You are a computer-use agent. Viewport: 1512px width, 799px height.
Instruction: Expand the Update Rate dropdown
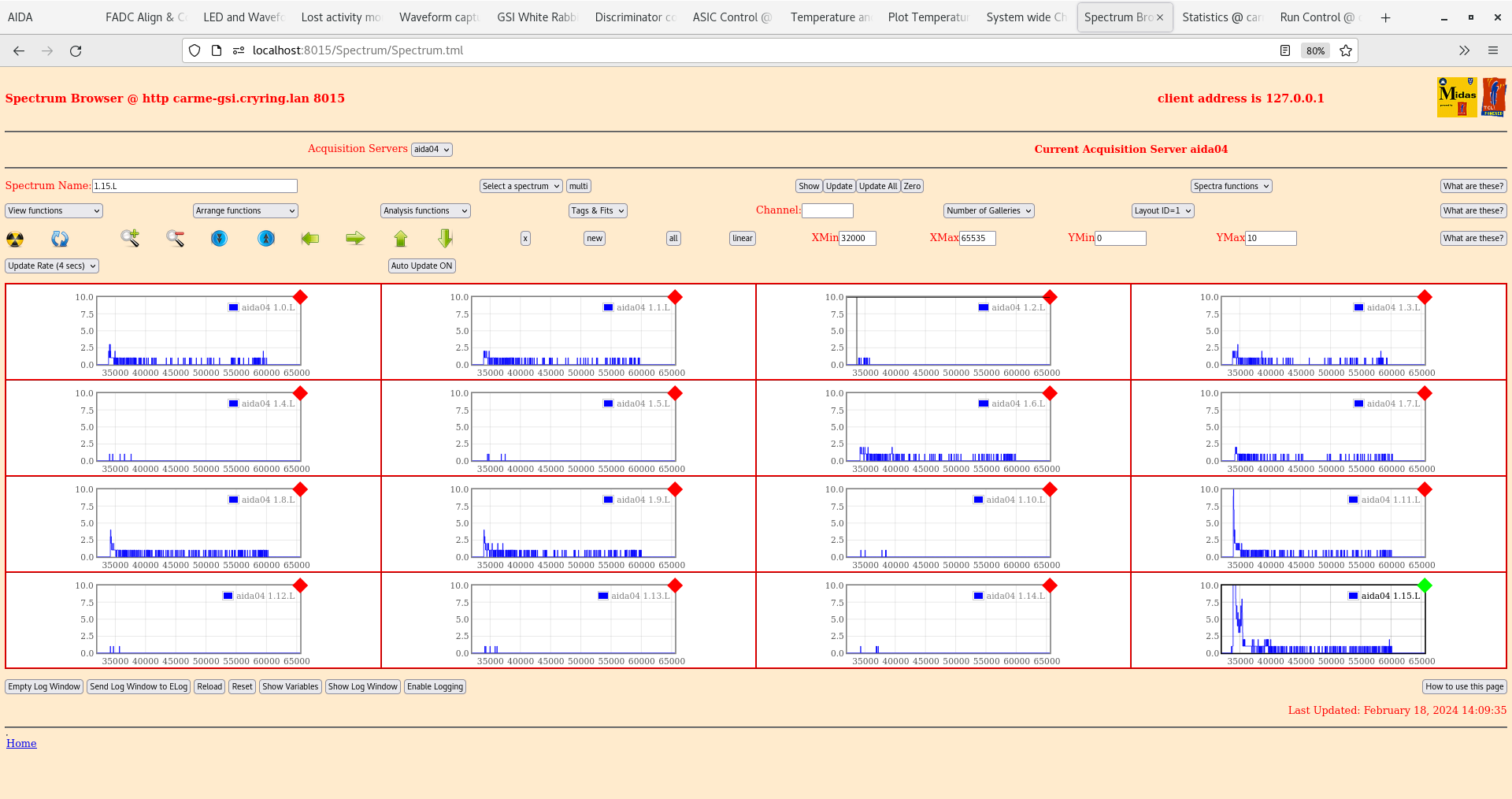pyautogui.click(x=52, y=266)
